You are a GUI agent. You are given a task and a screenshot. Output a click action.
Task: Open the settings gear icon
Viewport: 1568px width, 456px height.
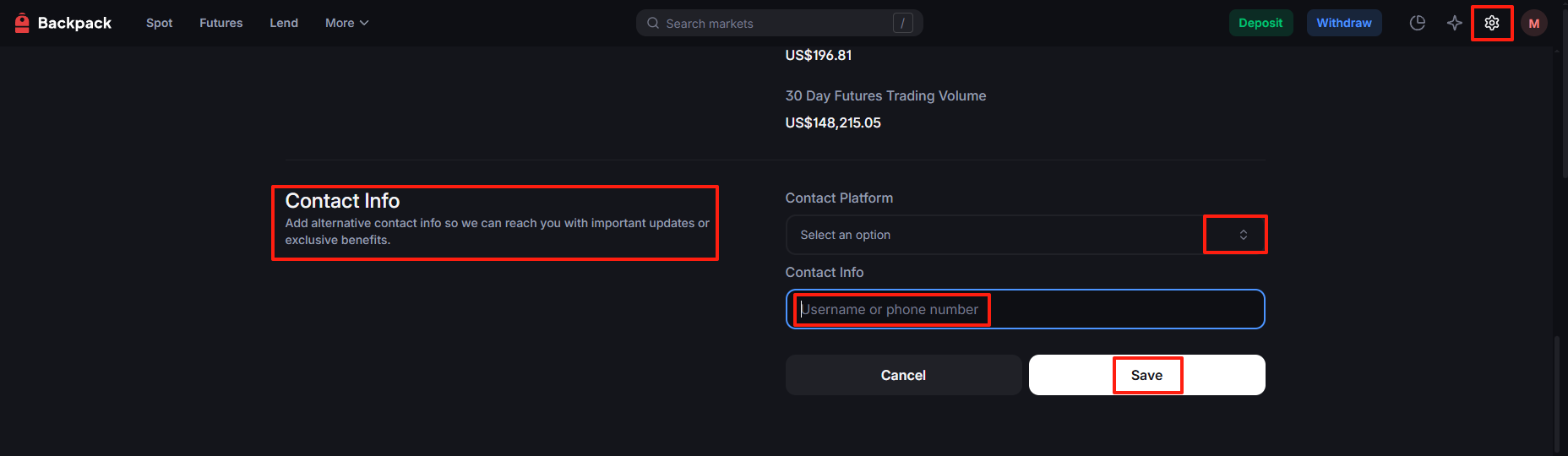pos(1492,23)
